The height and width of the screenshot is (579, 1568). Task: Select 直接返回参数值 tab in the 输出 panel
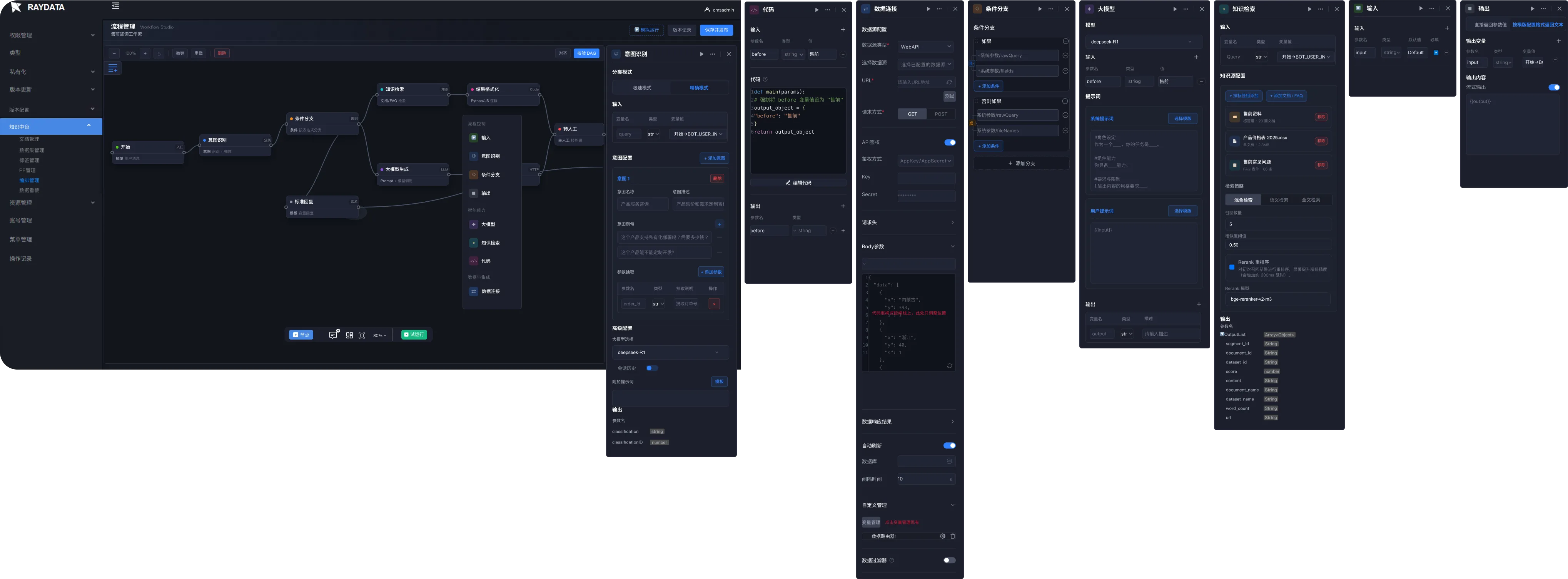pyautogui.click(x=1490, y=25)
